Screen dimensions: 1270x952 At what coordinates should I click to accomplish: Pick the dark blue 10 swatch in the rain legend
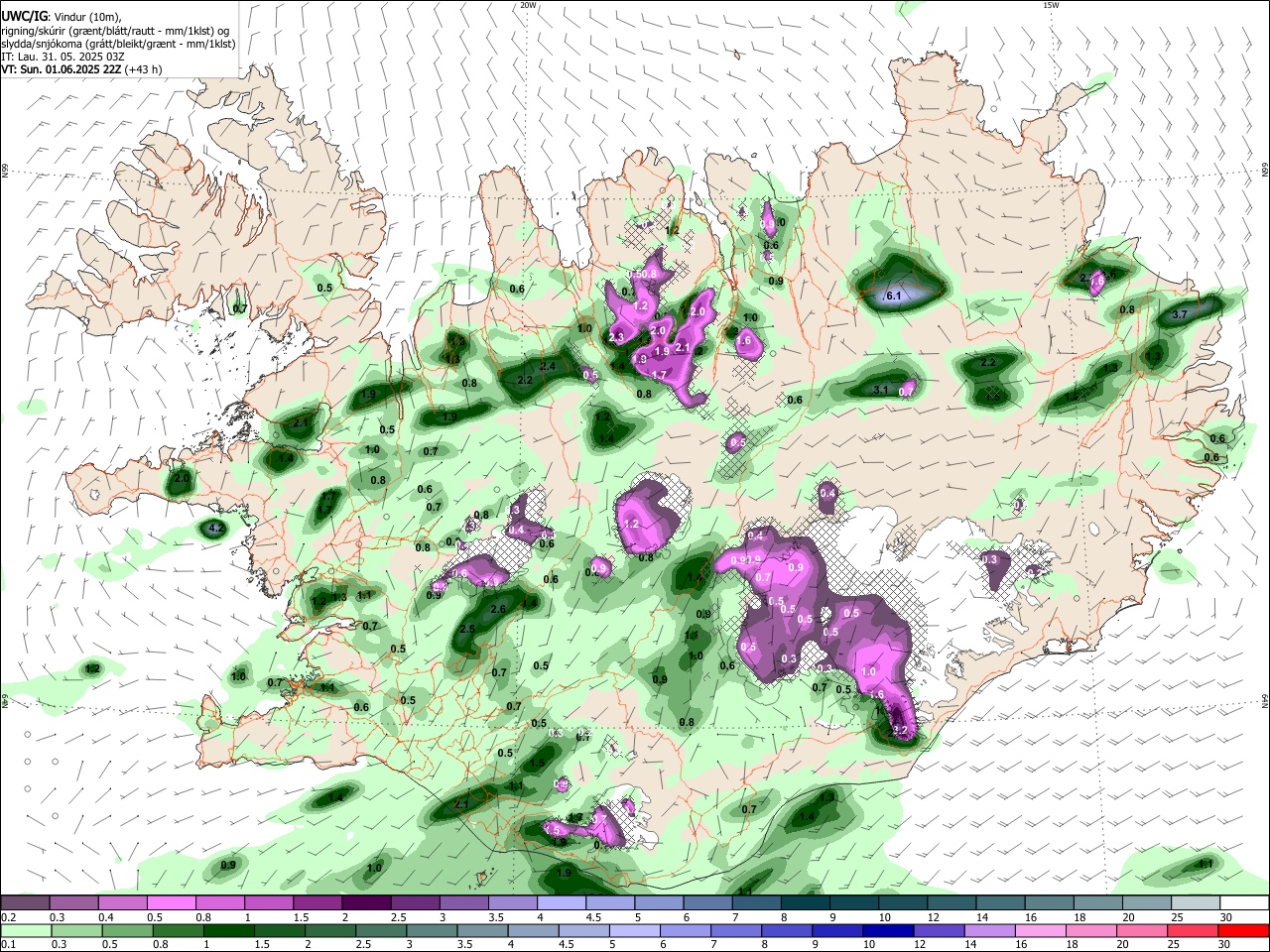pos(888,930)
